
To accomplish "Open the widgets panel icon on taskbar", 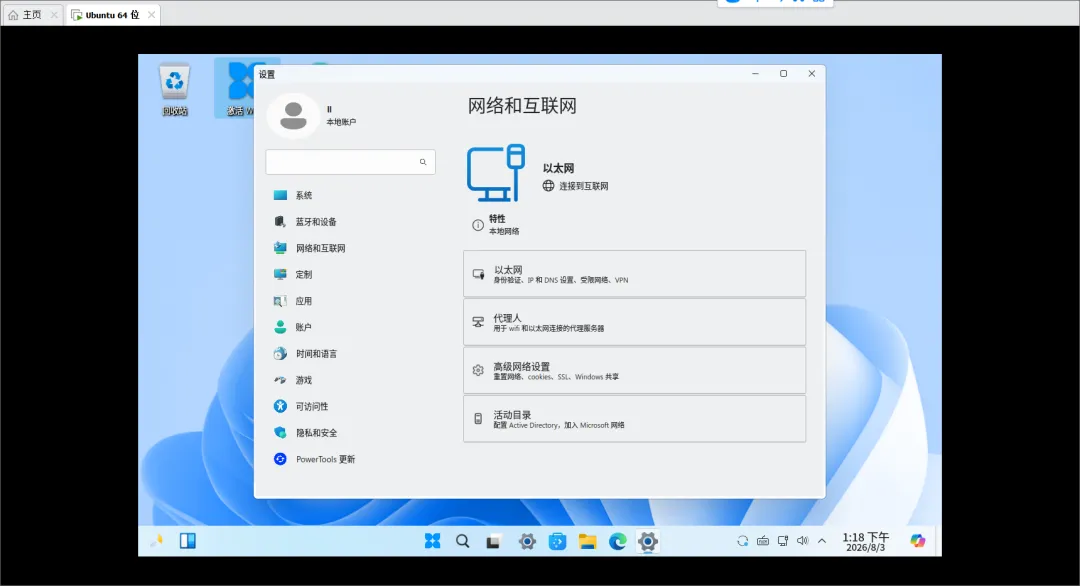I will [187, 541].
